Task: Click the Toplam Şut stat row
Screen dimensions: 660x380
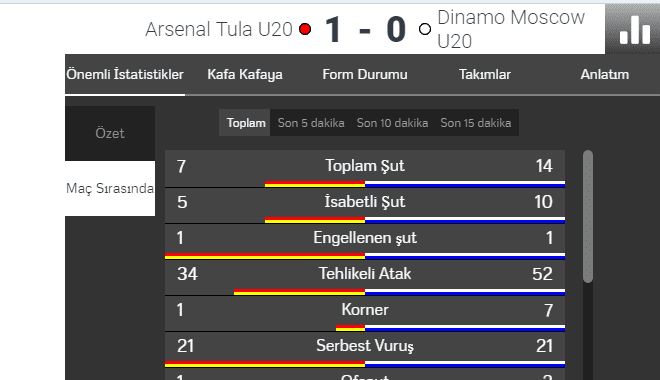Action: 365,168
